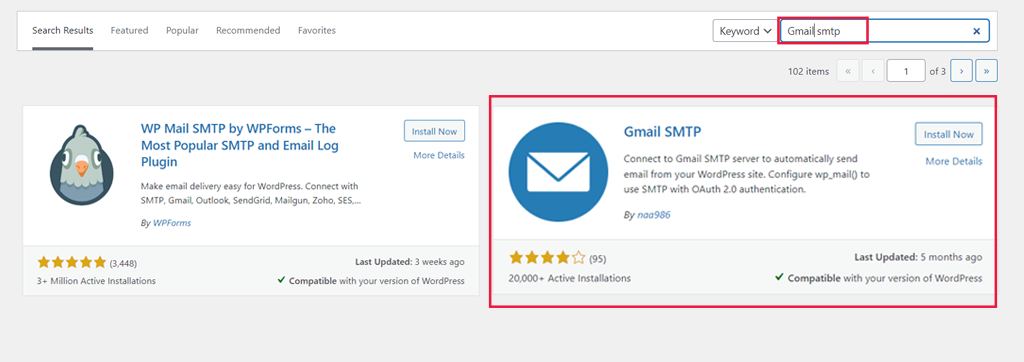Open the WP Mail SMTP by WPForms title link
Image resolution: width=1024 pixels, height=362 pixels.
point(240,145)
